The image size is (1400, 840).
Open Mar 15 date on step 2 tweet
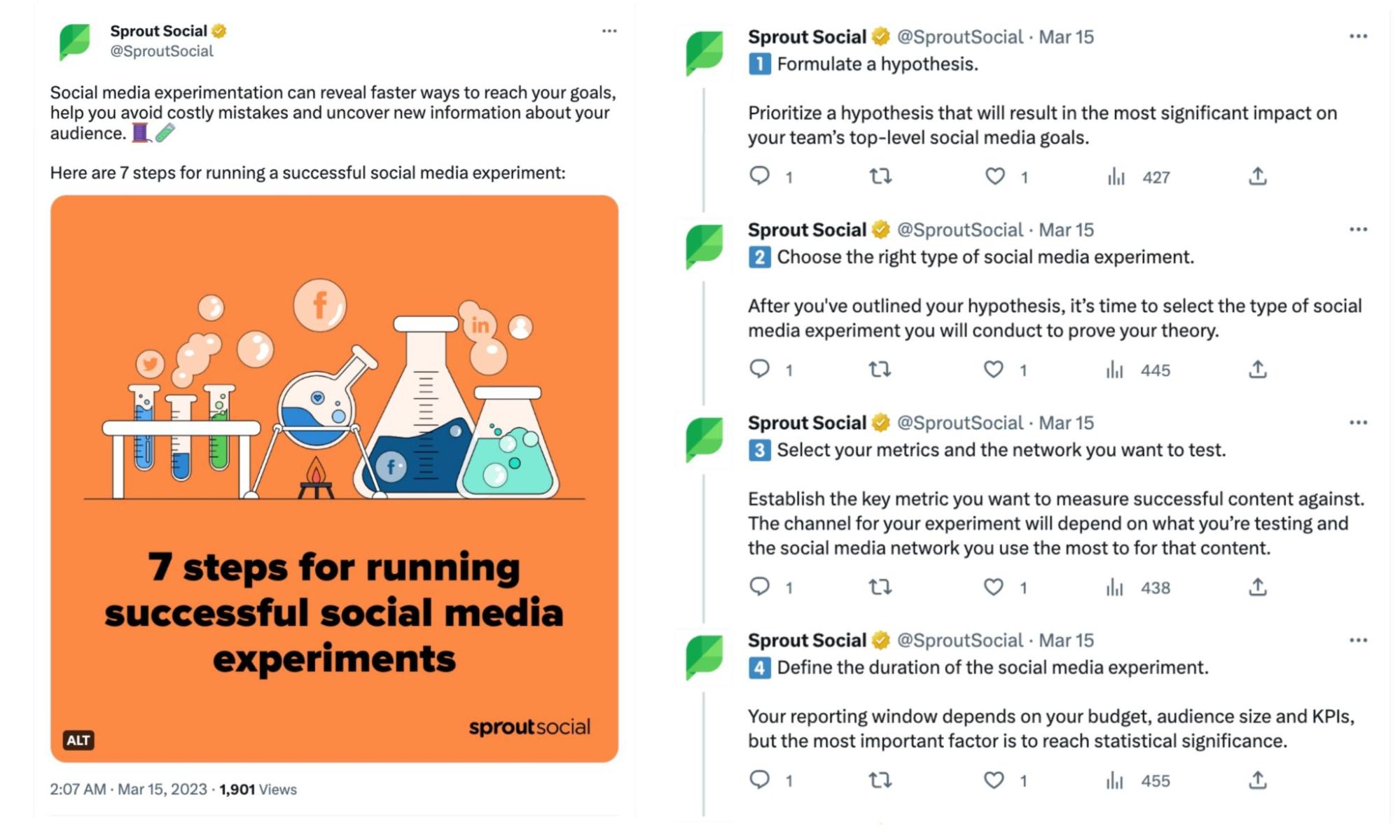click(1065, 230)
